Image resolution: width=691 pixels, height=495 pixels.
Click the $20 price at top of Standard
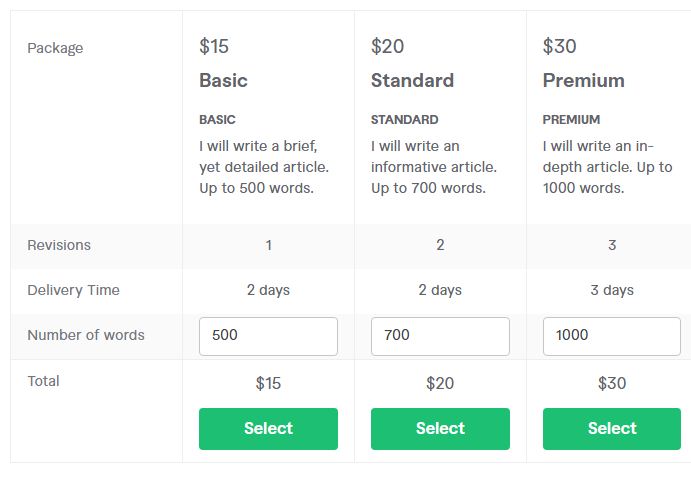[387, 46]
